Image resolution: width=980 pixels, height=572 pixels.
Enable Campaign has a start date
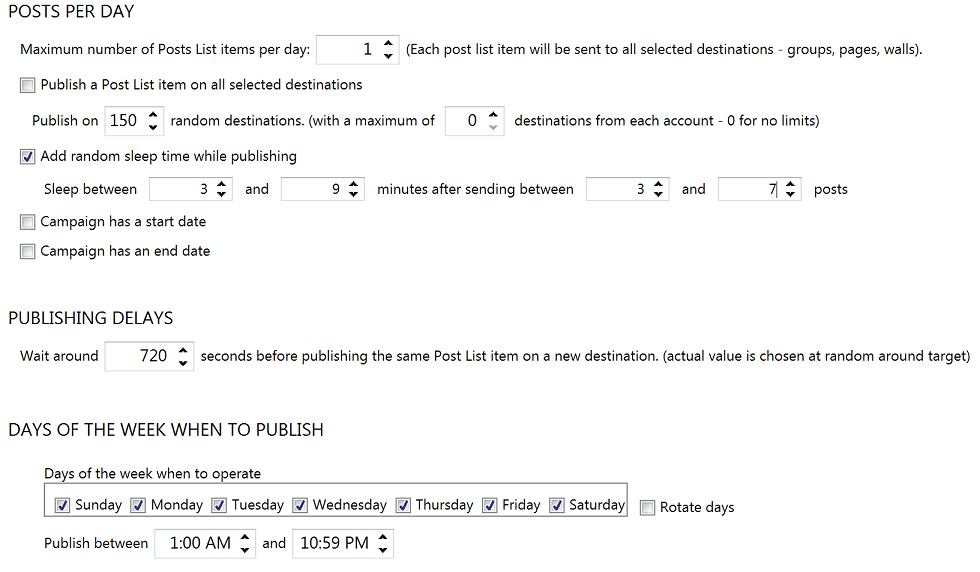pos(28,222)
